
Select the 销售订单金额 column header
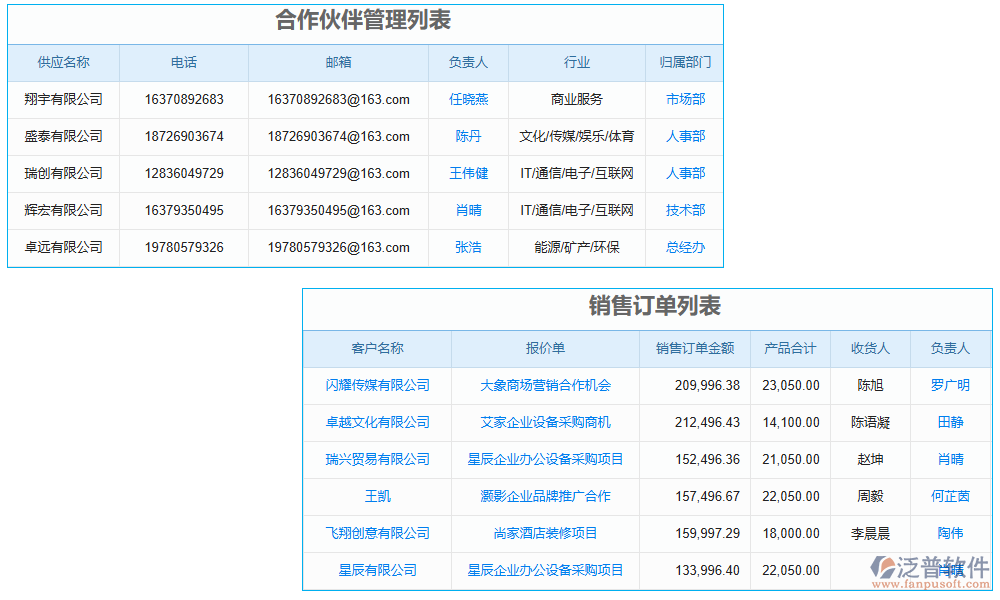tap(695, 348)
